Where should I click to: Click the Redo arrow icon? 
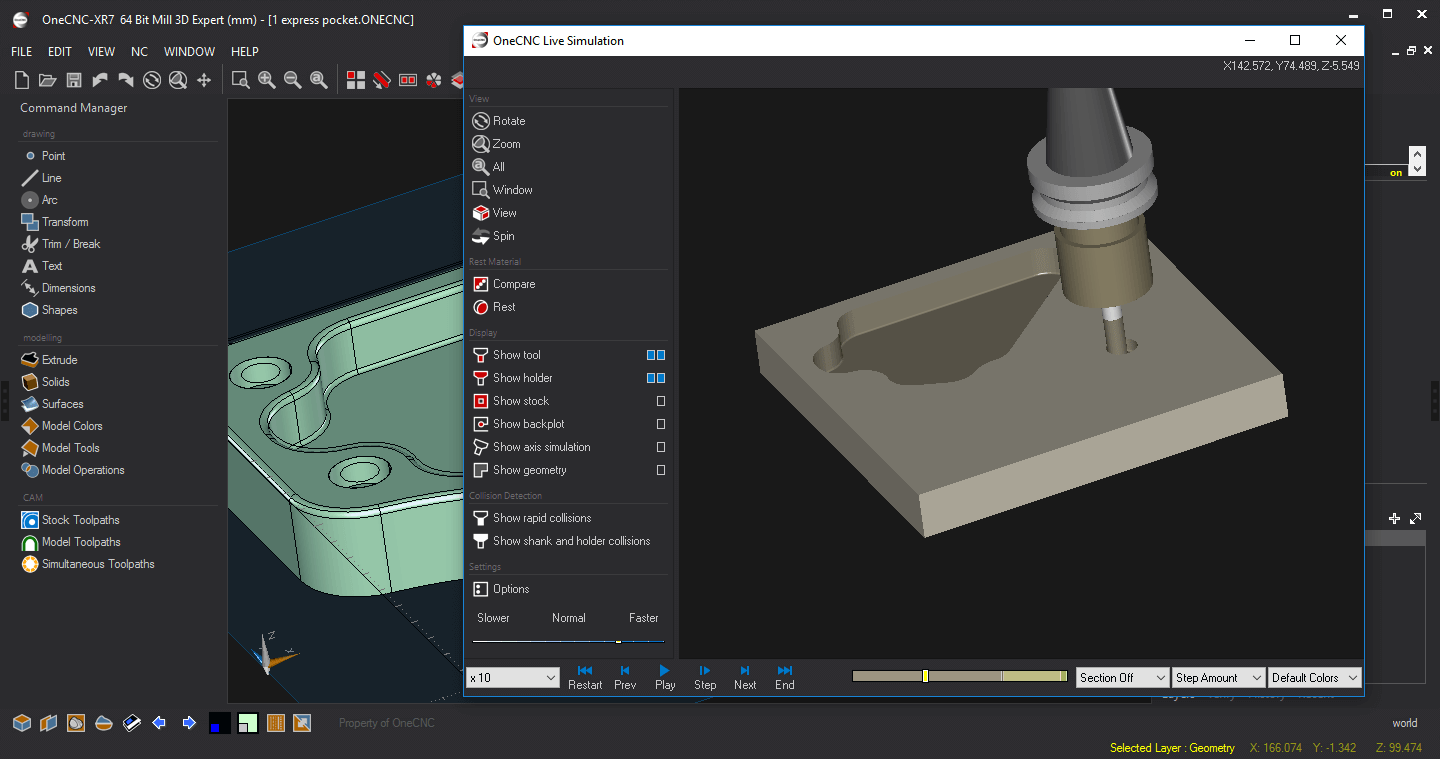(125, 81)
